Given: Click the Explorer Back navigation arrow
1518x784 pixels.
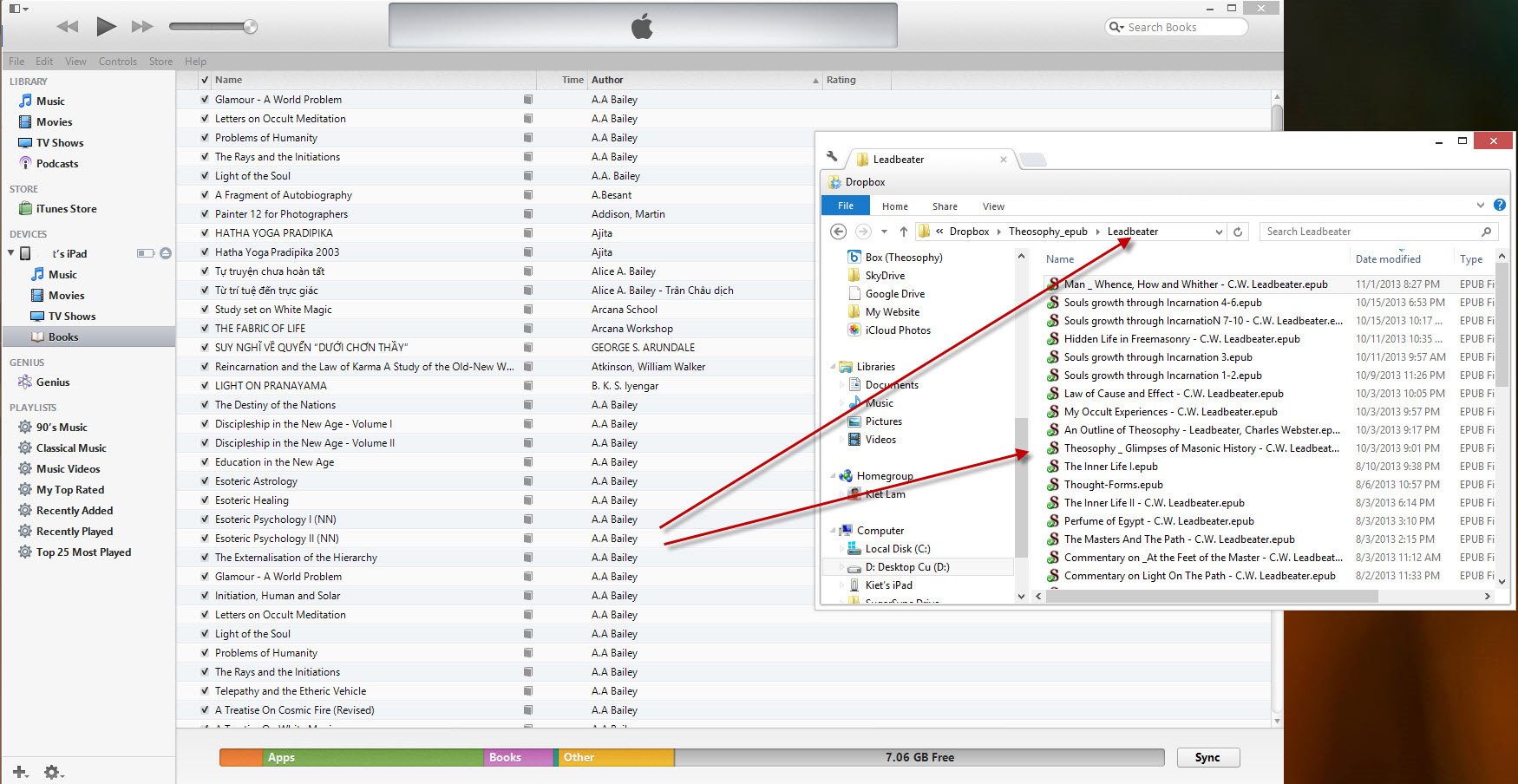Looking at the screenshot, I should click(x=838, y=232).
